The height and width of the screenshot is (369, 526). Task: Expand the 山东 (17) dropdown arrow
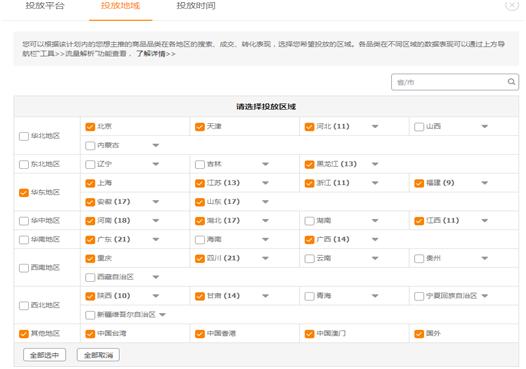[265, 202]
